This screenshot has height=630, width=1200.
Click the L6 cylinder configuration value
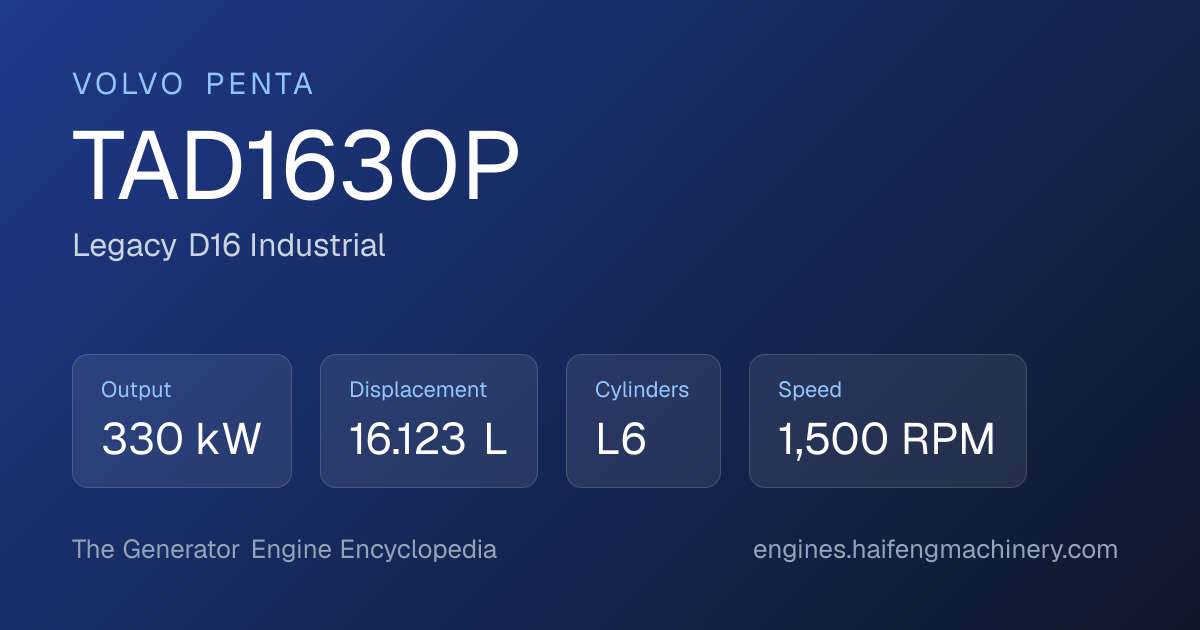click(x=621, y=440)
